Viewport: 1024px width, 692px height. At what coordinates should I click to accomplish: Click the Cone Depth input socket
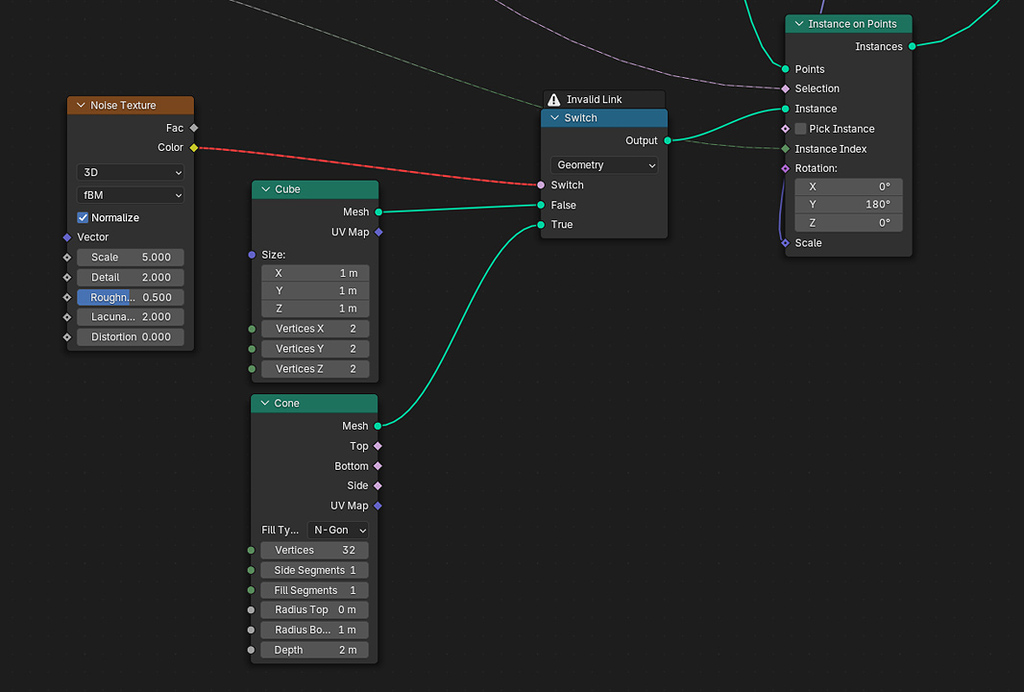tap(251, 650)
